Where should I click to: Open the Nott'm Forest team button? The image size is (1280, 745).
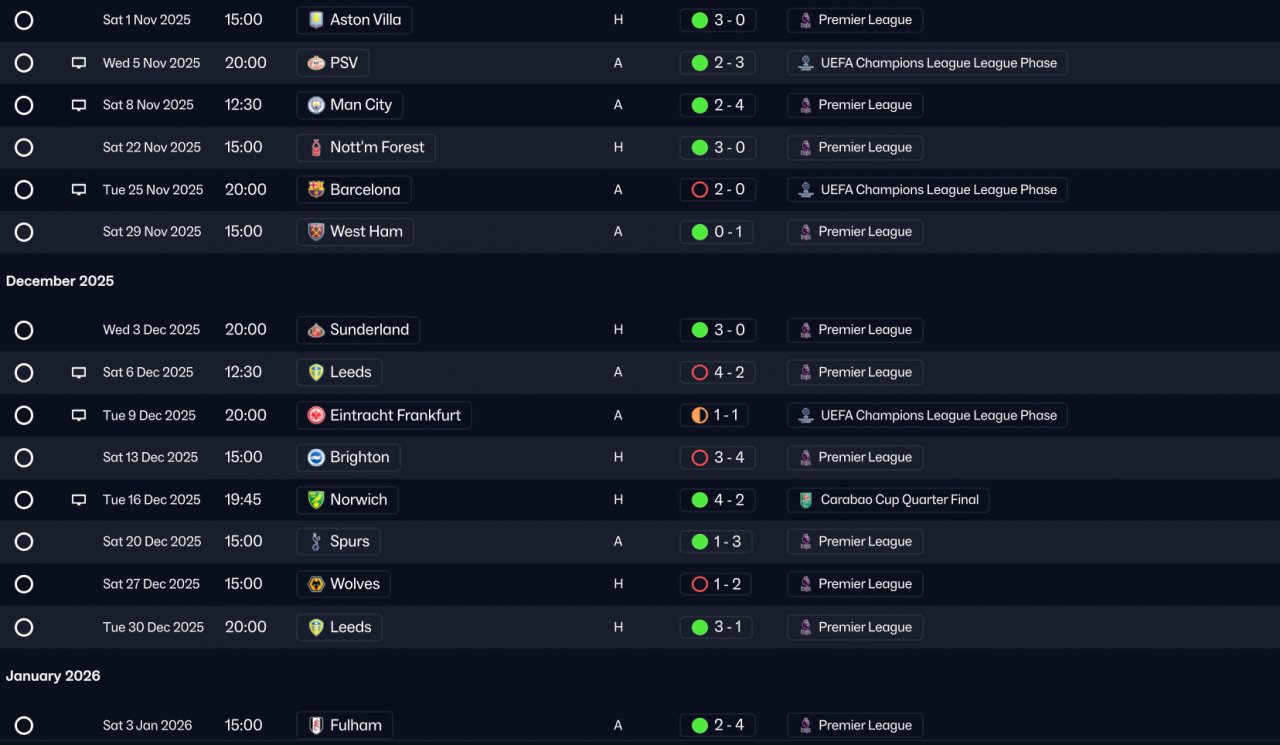point(366,147)
